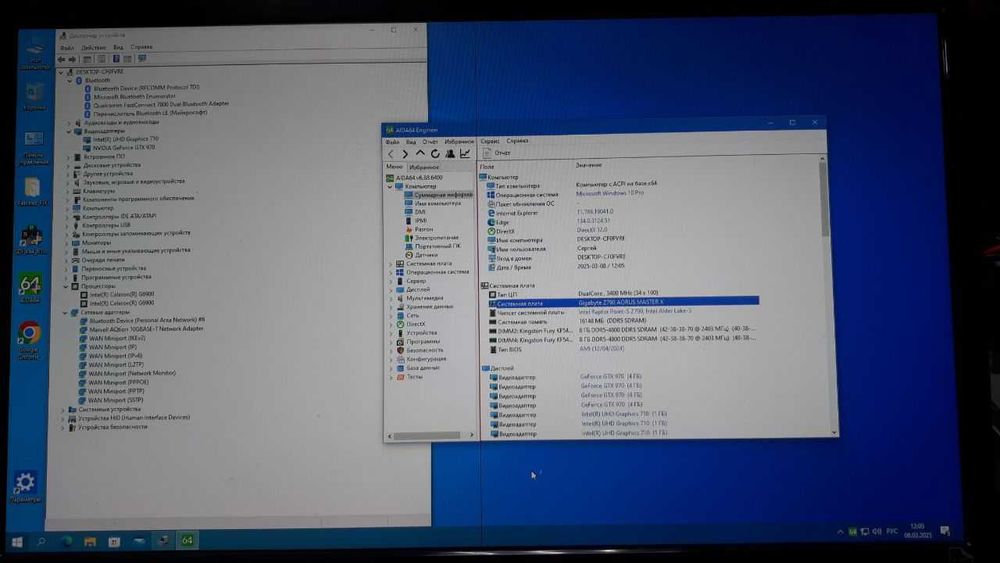
Task: Click the AIDA64 taskbar icon
Action: (x=187, y=541)
